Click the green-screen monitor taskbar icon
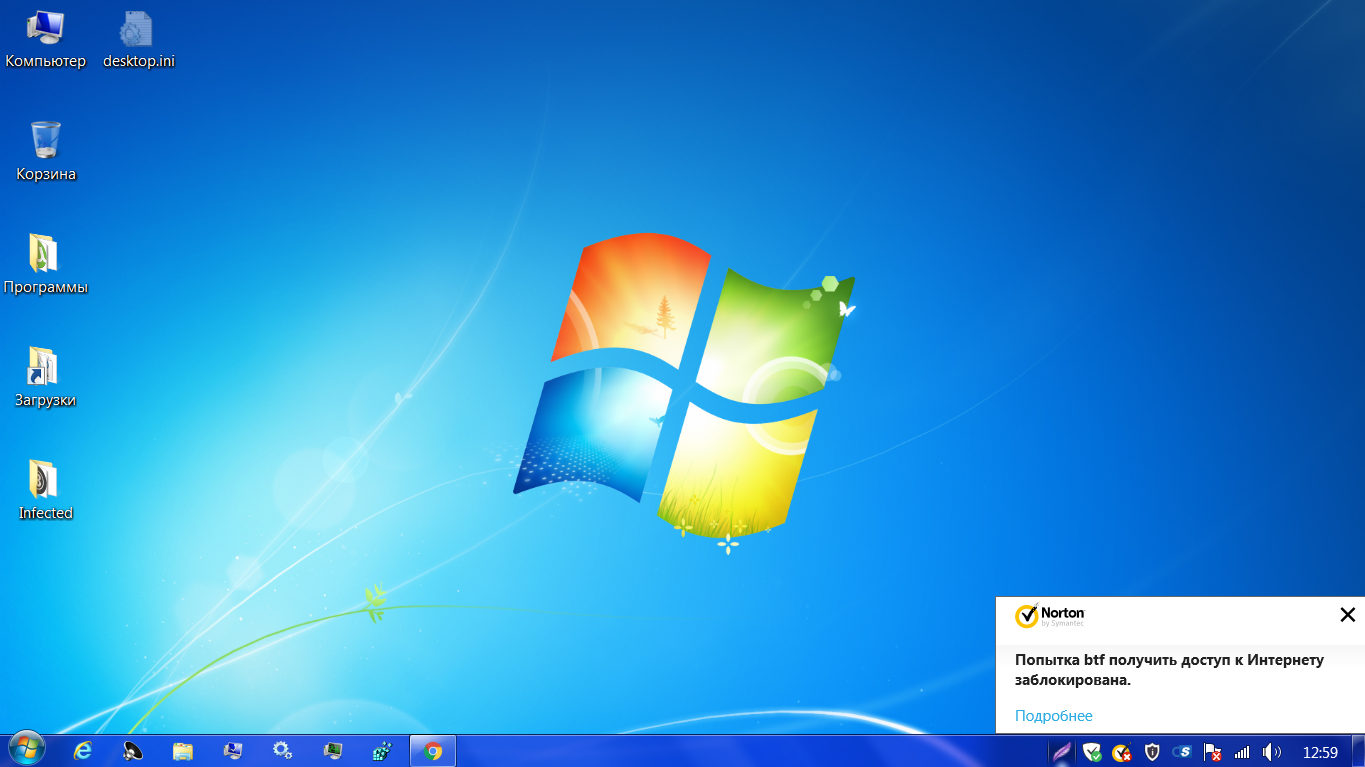This screenshot has width=1365, height=767. point(333,751)
